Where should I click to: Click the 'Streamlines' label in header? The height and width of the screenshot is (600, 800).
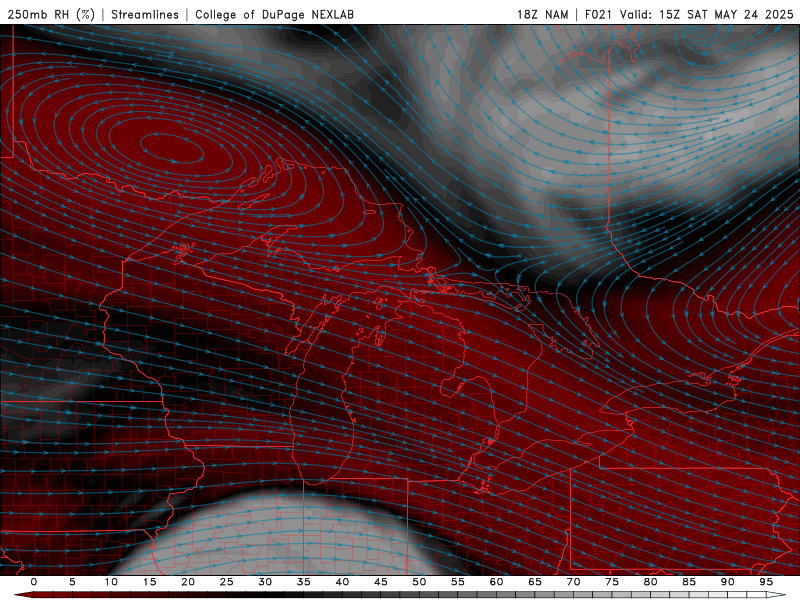click(x=145, y=14)
